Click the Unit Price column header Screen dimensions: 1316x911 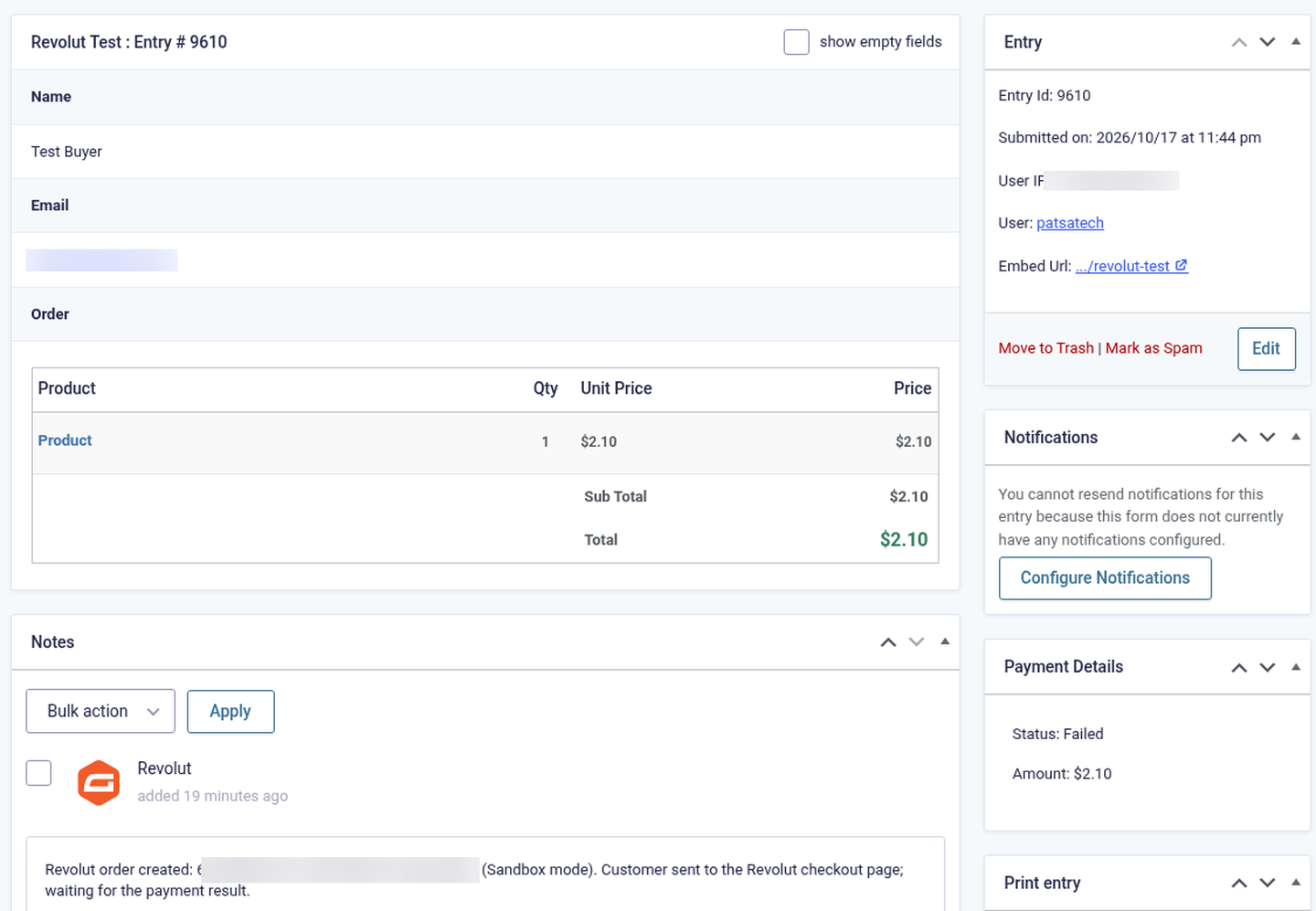(x=616, y=388)
